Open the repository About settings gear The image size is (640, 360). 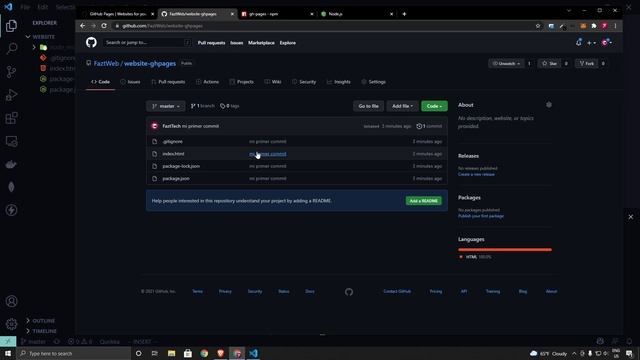click(549, 105)
